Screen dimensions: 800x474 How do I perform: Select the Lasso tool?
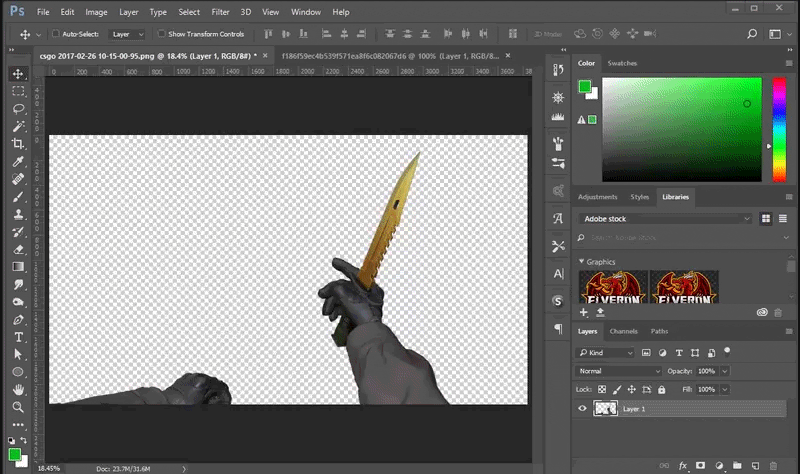(18, 108)
